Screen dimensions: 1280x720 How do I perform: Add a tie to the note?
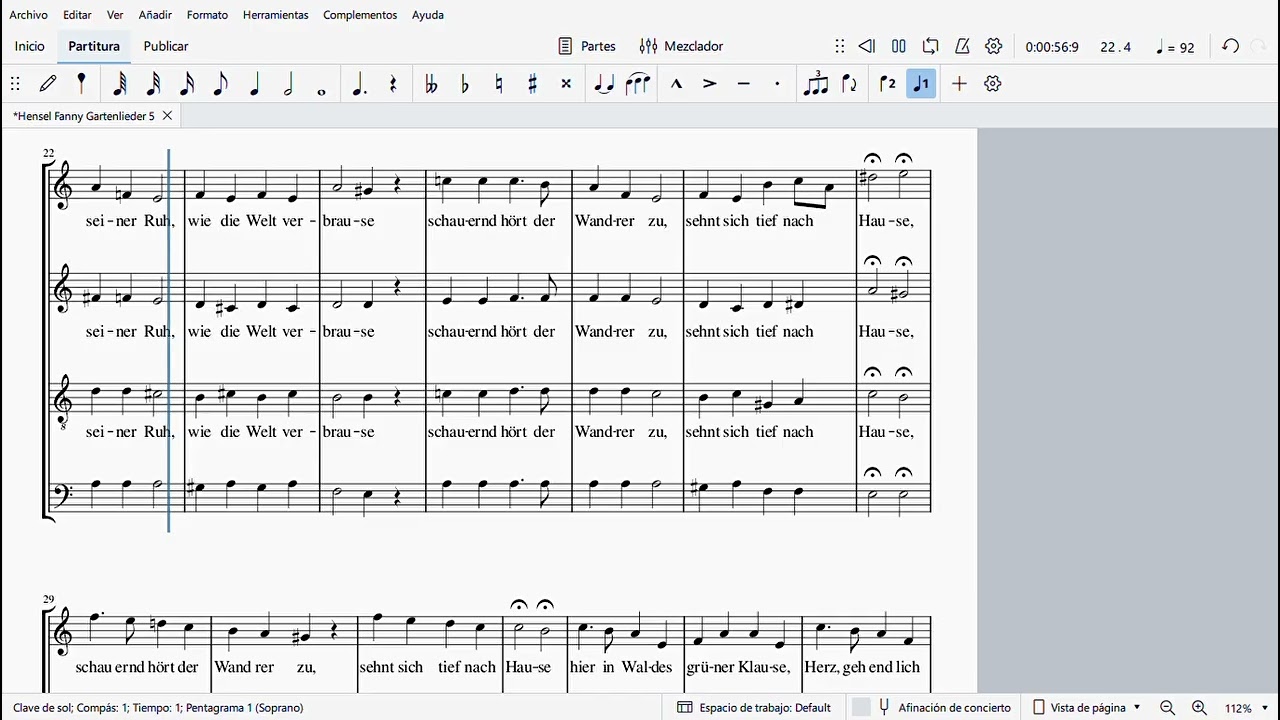pos(604,84)
